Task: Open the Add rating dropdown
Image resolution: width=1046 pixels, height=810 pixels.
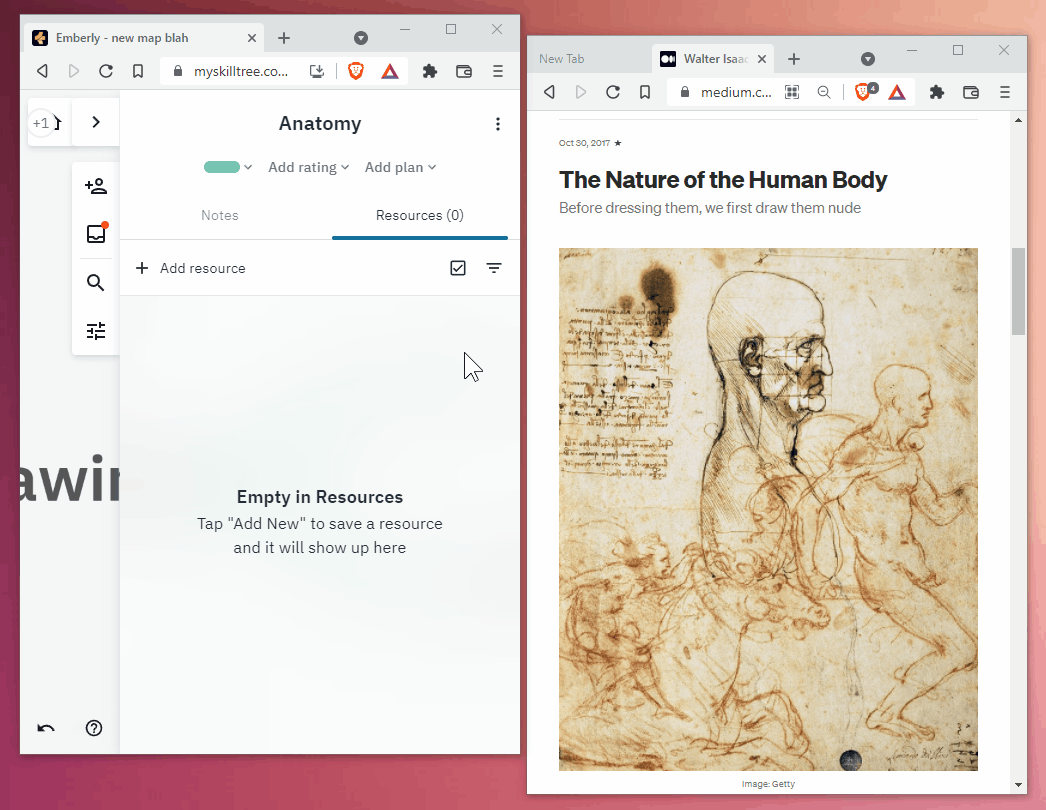Action: 308,167
